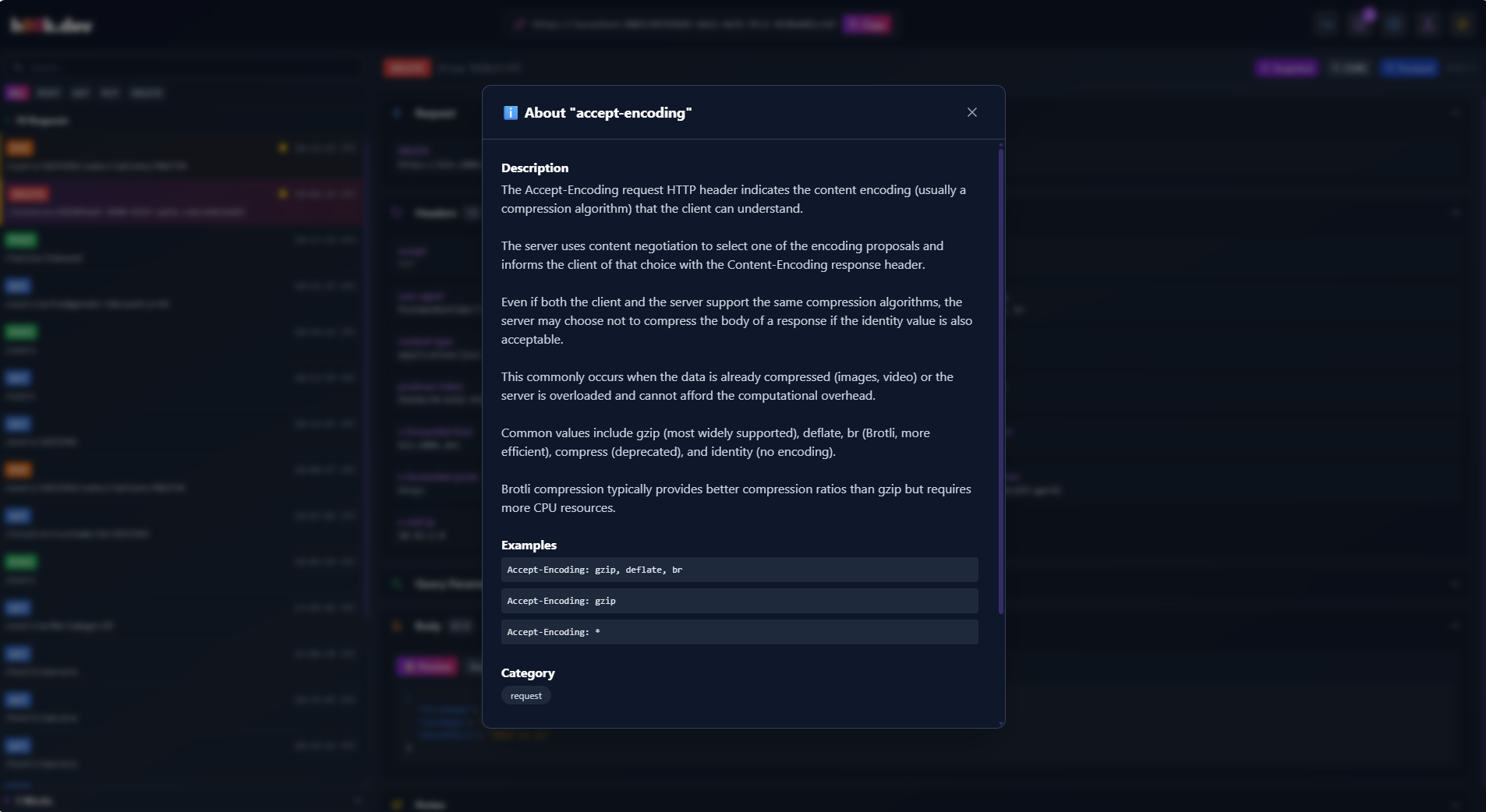Switch to the cURL view at the top right
1486x812 pixels.
tap(1348, 69)
